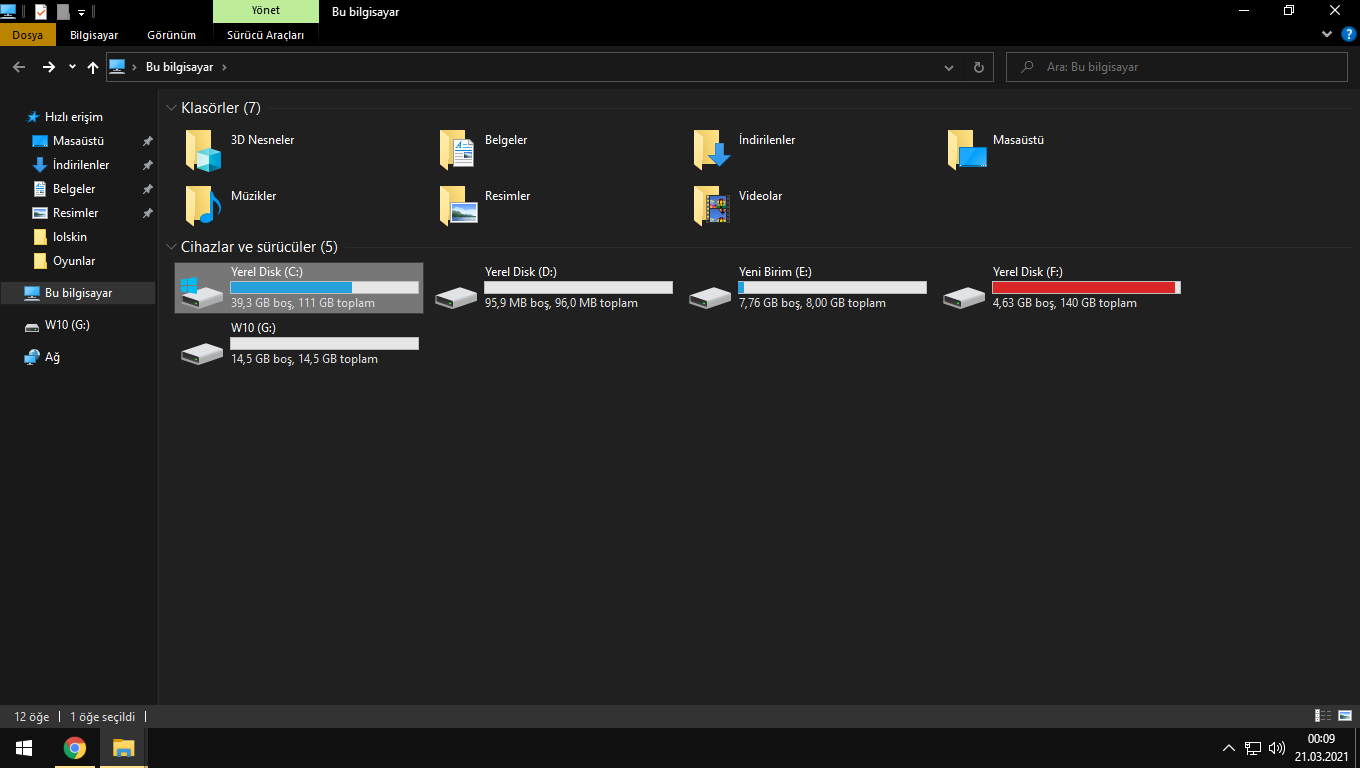Image resolution: width=1360 pixels, height=768 pixels.
Task: Switch to the Bilgisayar ribbon tab
Action: (94, 35)
